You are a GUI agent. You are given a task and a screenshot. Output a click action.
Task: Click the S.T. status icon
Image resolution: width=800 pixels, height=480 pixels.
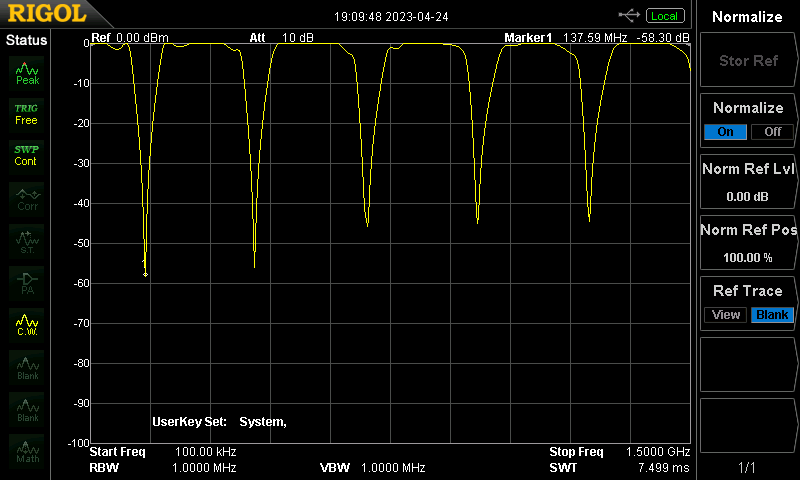pyautogui.click(x=27, y=240)
